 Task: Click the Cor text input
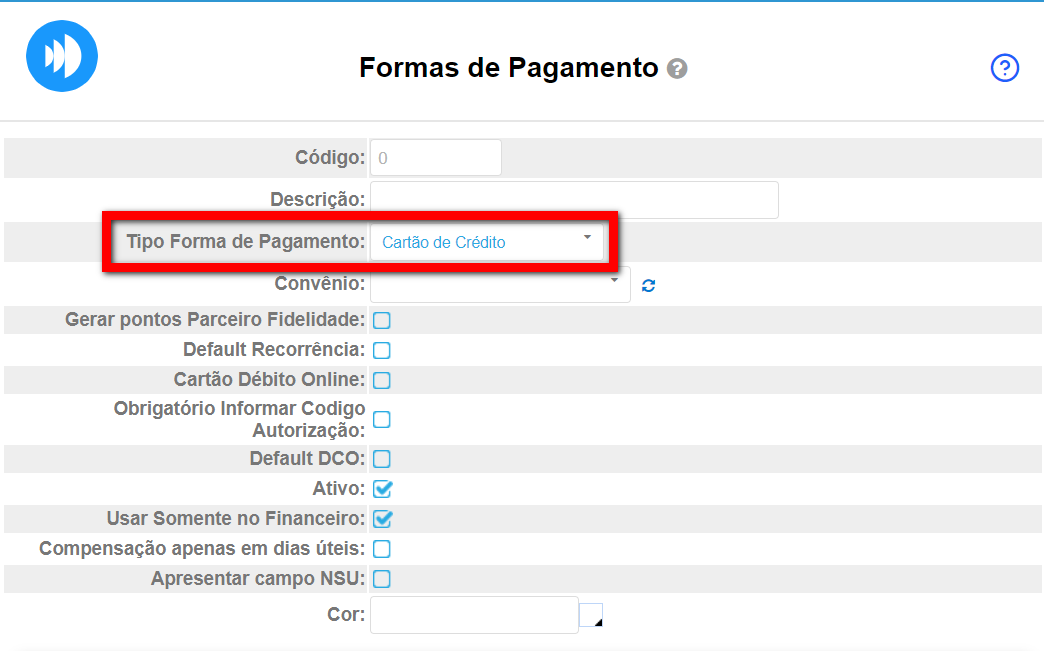tap(474, 615)
